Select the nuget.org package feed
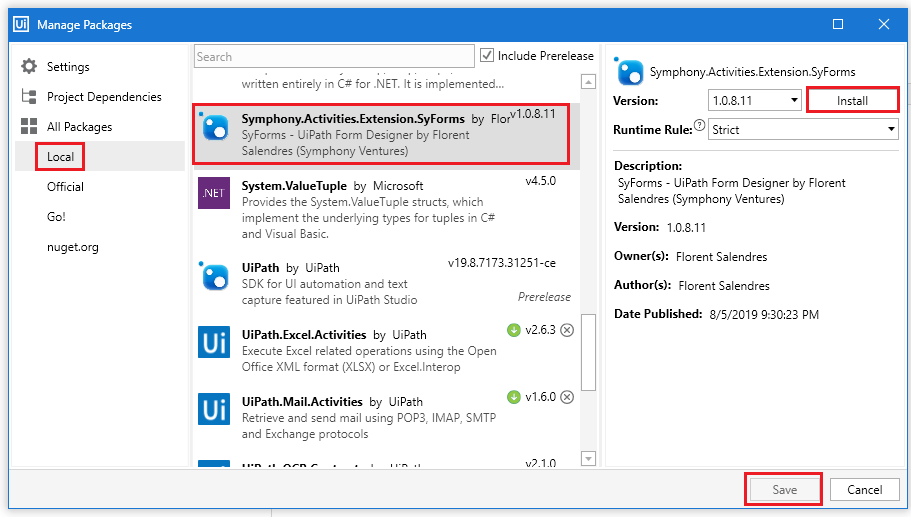The image size is (911, 517). pyautogui.click(x=73, y=247)
